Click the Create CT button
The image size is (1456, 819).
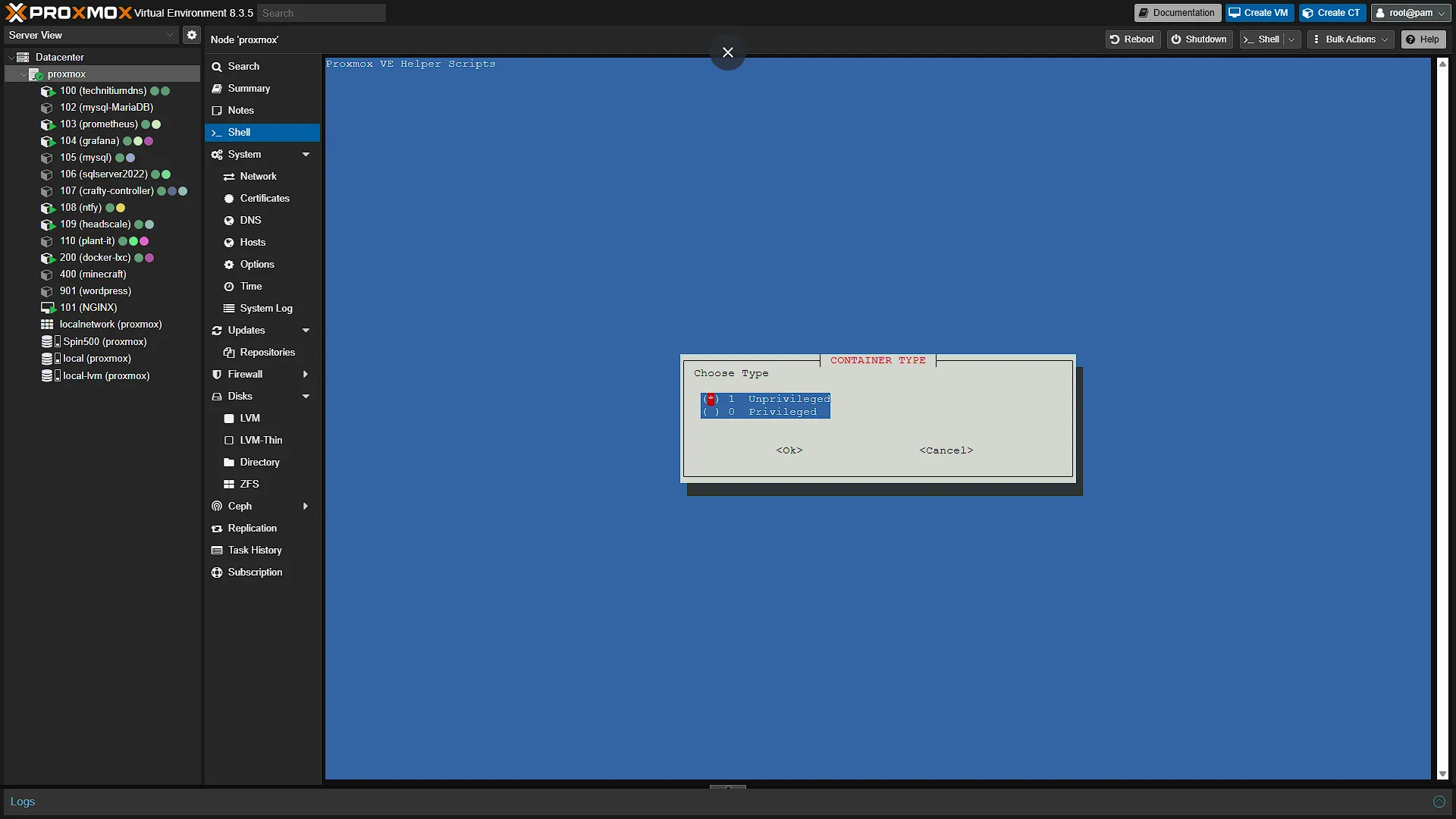point(1332,13)
